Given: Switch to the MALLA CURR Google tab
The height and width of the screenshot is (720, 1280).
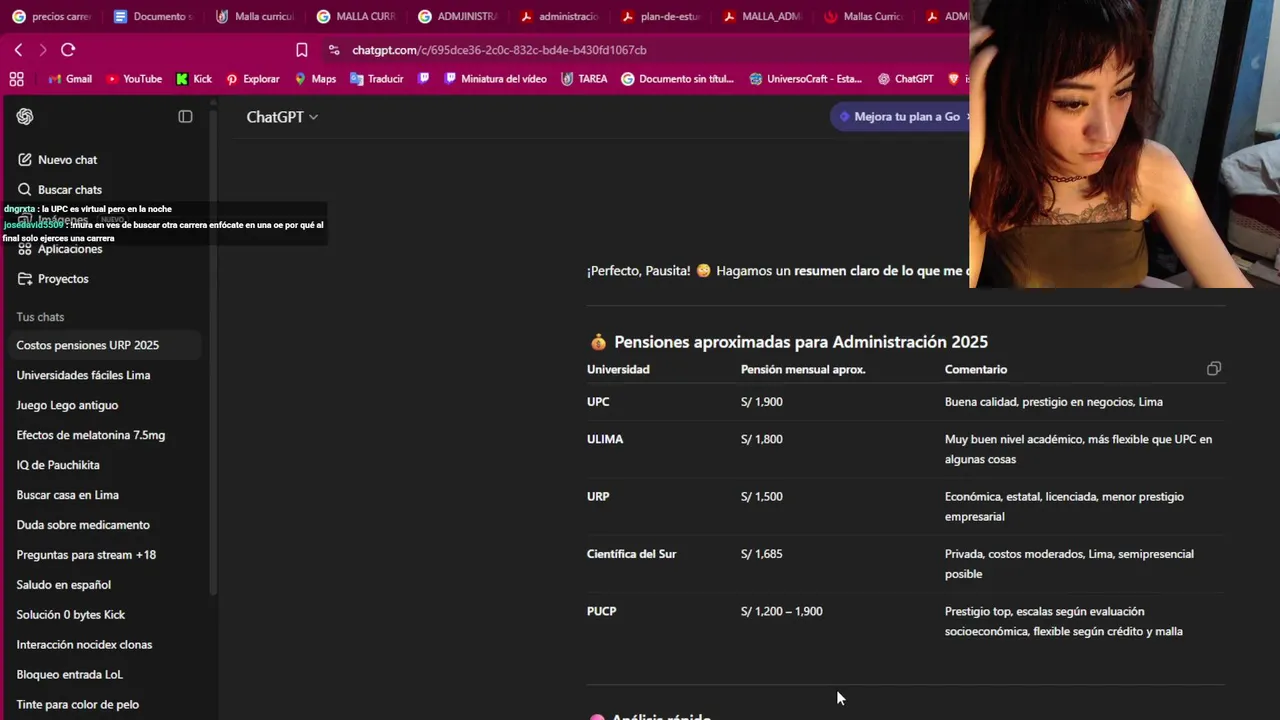Looking at the screenshot, I should [355, 17].
